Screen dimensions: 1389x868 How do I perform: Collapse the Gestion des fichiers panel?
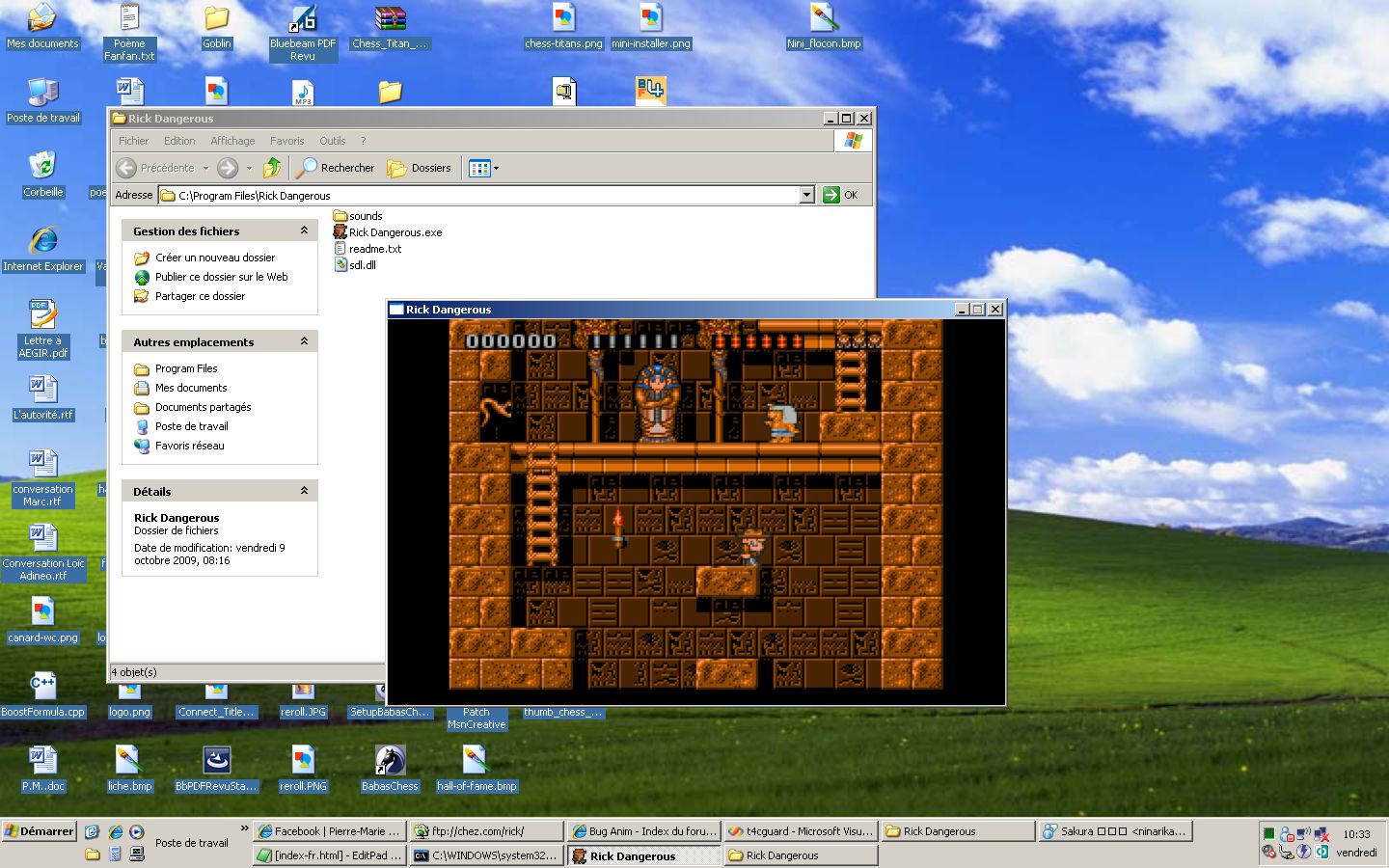point(304,231)
